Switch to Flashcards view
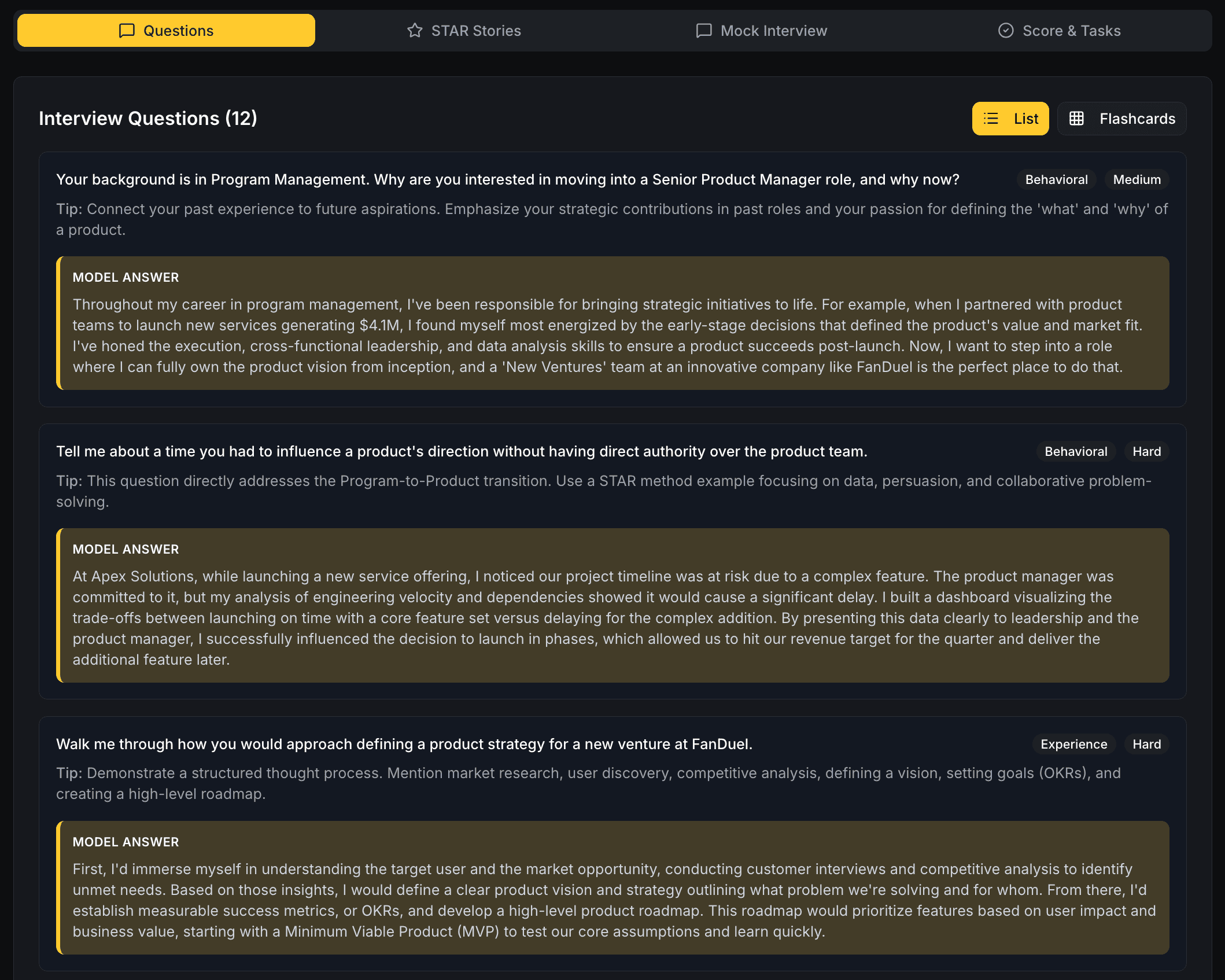 pyautogui.click(x=1121, y=119)
